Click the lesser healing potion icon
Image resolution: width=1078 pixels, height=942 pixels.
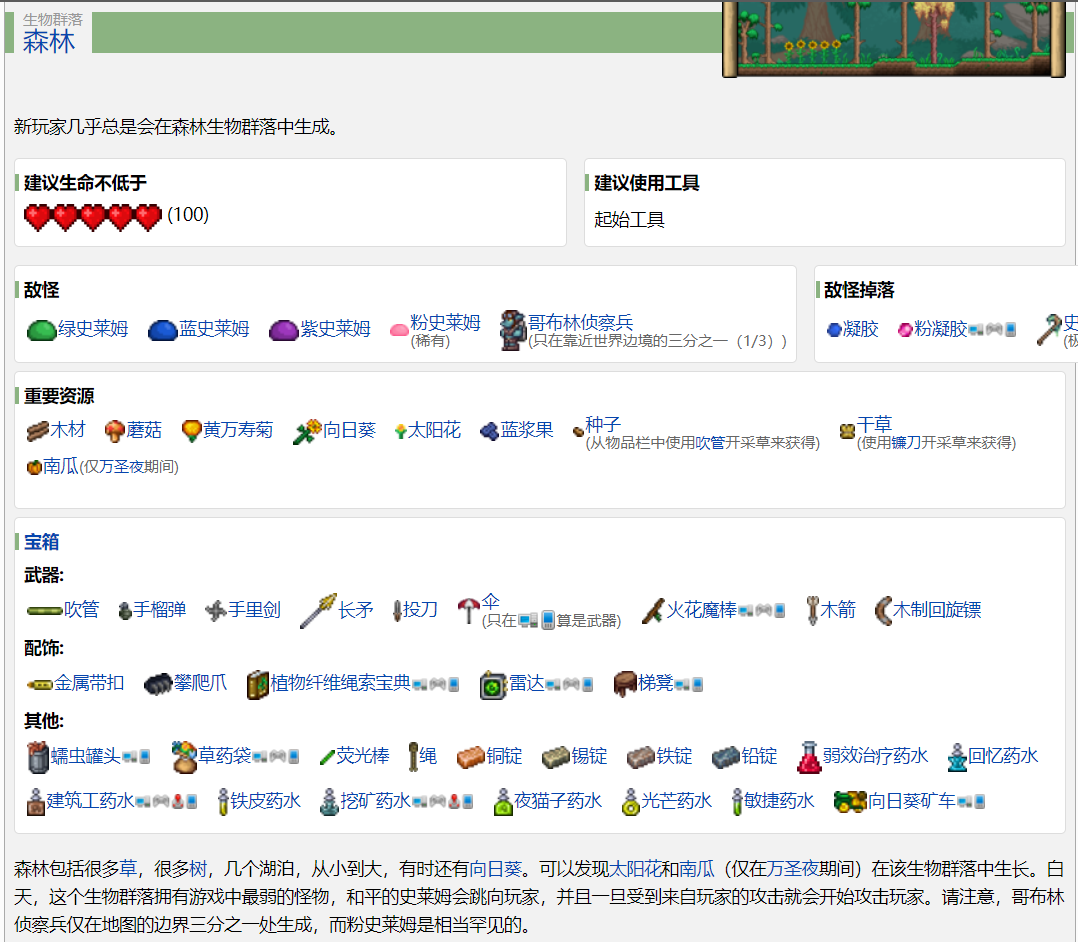tap(808, 757)
